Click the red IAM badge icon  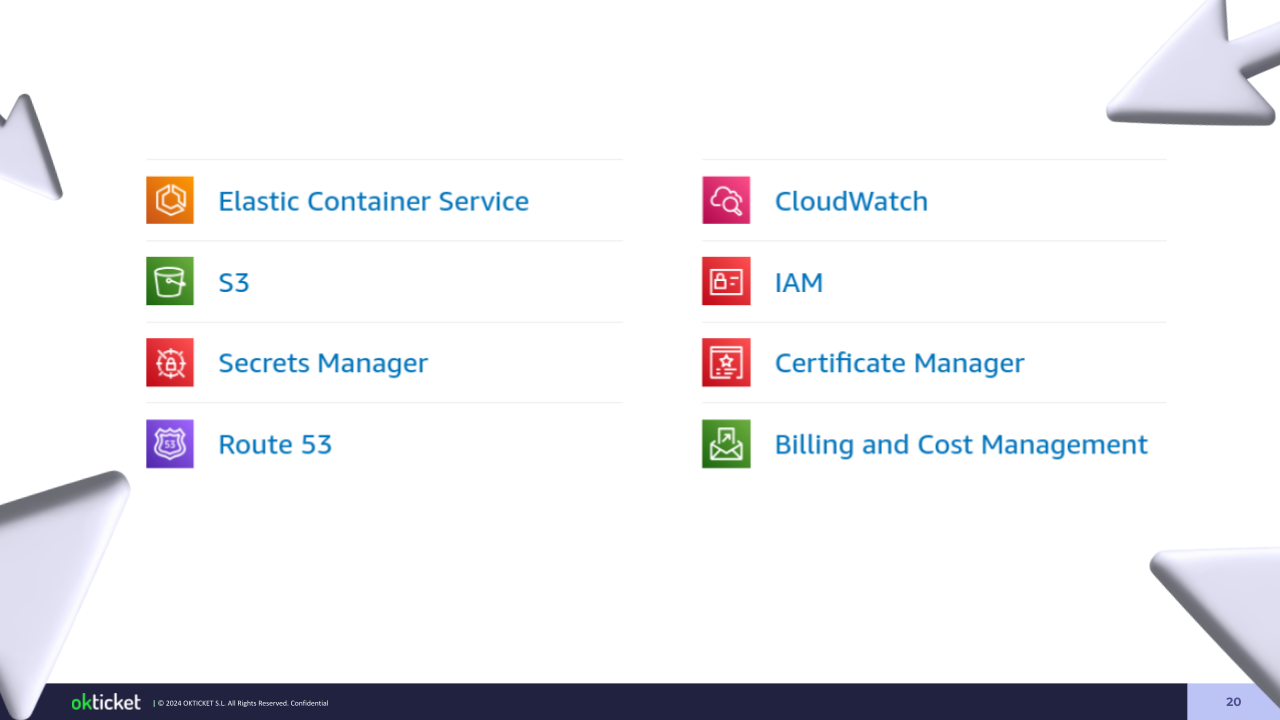click(x=726, y=281)
